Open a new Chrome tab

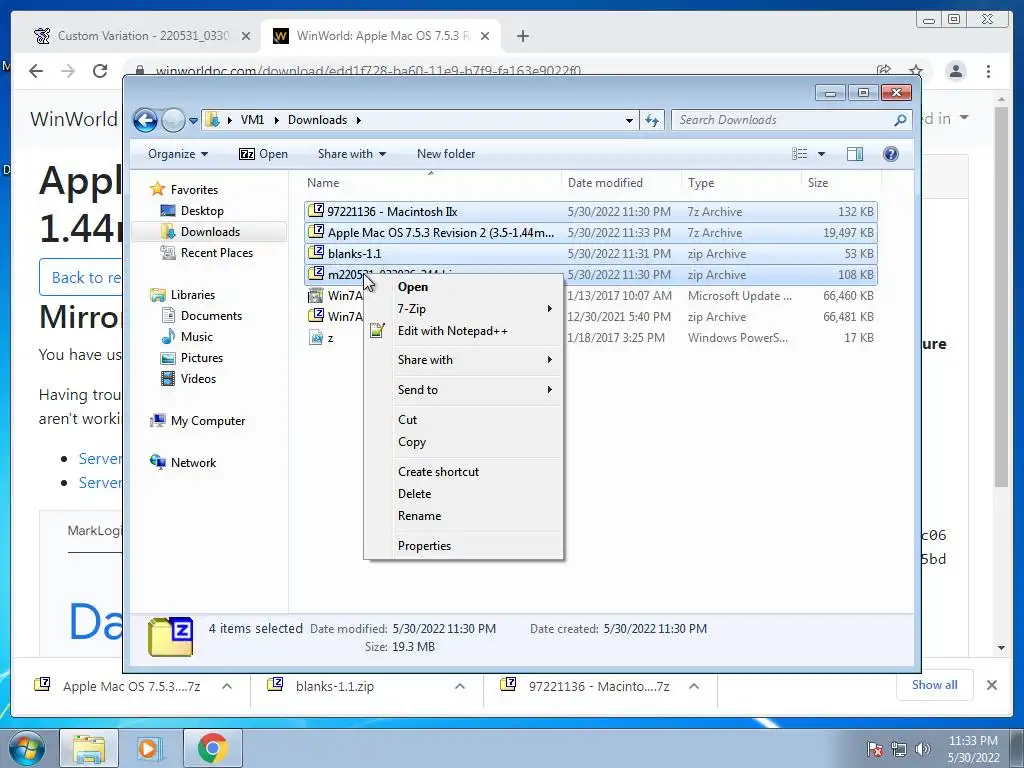522,37
